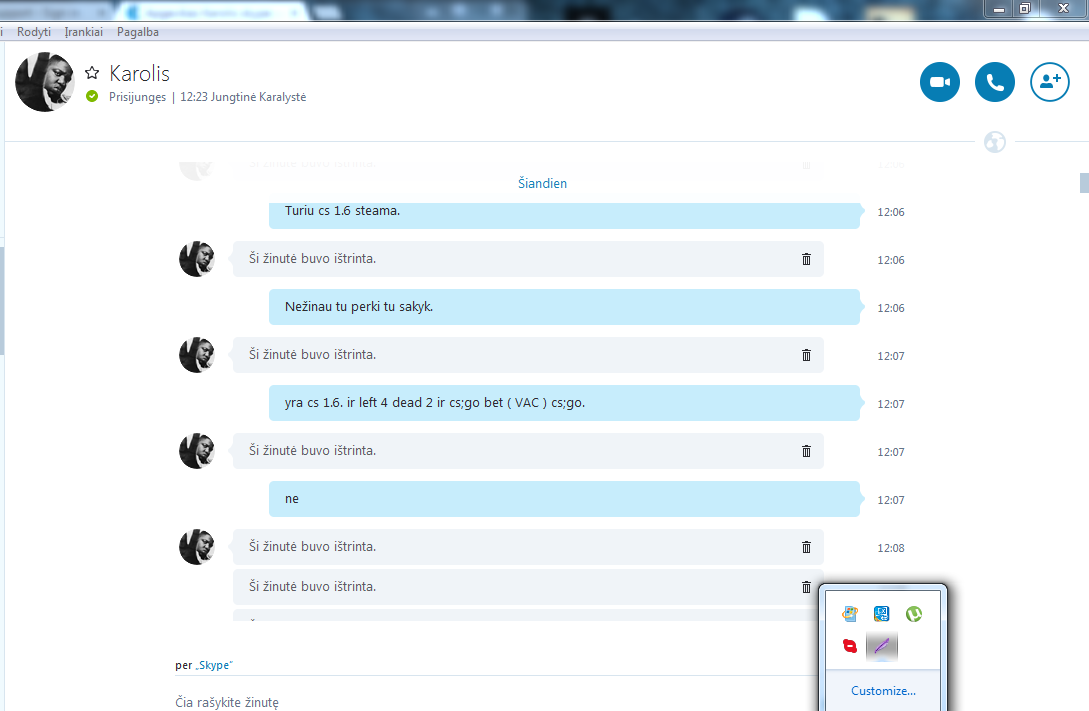Click the red Skype tray icon

click(850, 646)
